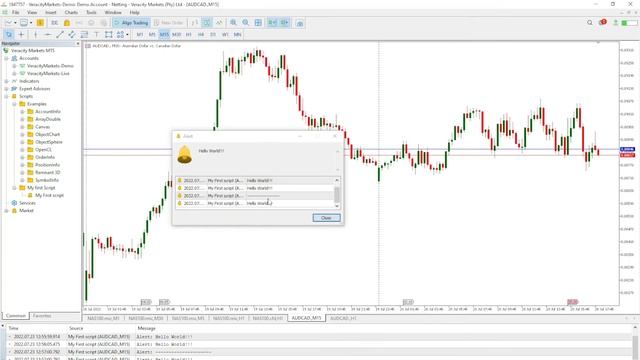Close the Navigator panel
The height and width of the screenshot is (360, 640).
pyautogui.click(x=78, y=43)
